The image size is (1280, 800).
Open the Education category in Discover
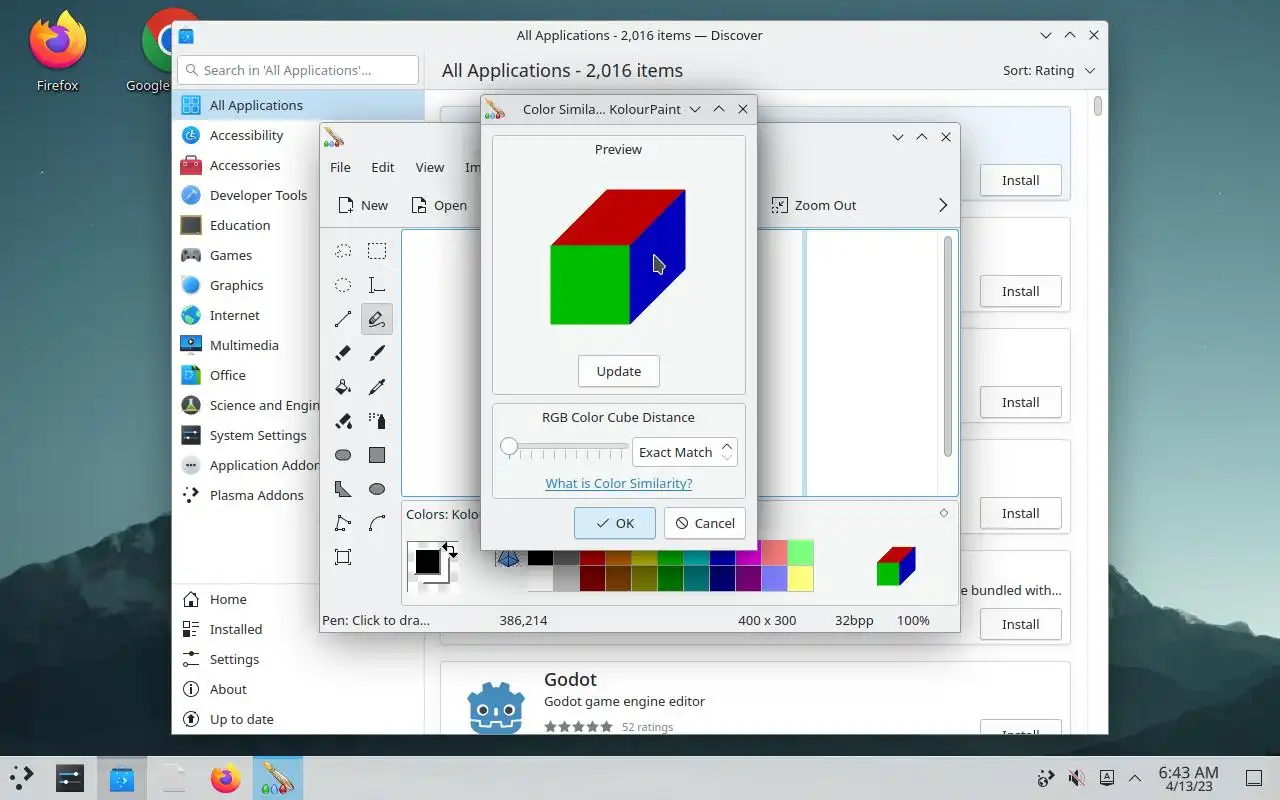point(246,225)
